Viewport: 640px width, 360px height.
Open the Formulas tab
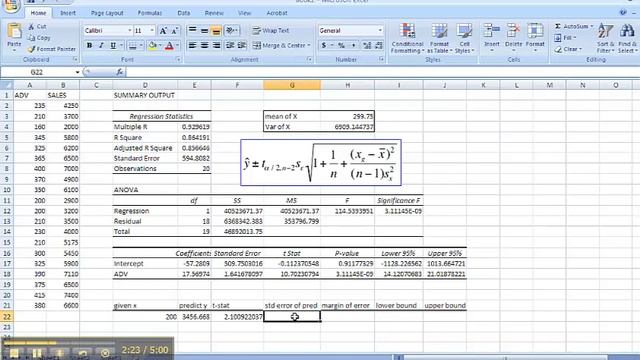tap(150, 13)
